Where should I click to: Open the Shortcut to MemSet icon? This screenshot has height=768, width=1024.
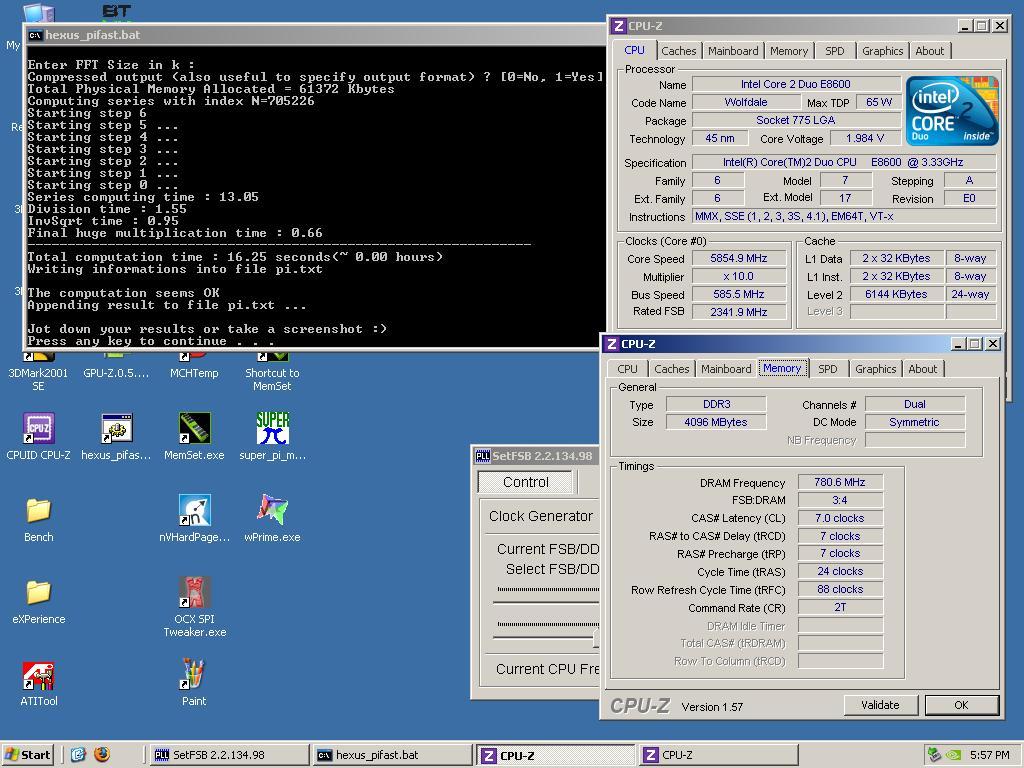click(272, 371)
